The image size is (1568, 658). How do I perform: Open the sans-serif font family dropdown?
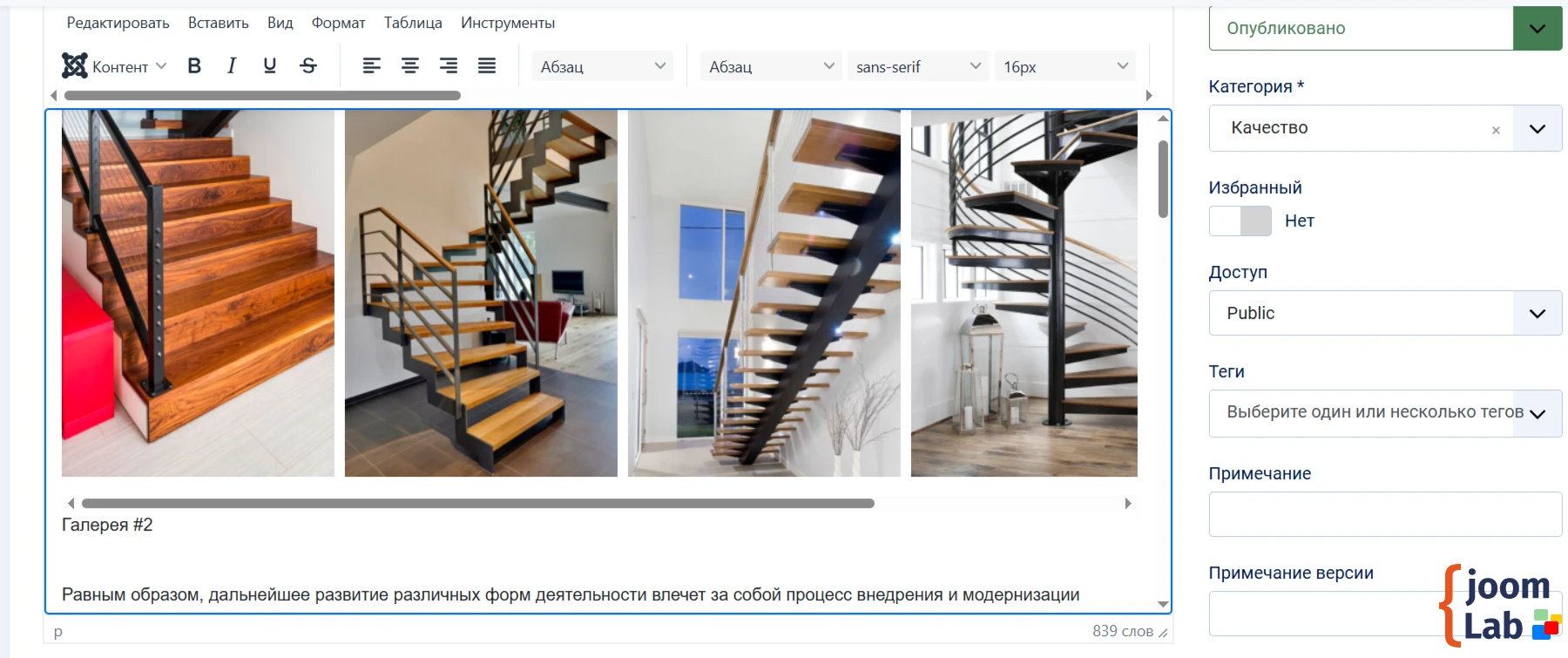click(918, 66)
